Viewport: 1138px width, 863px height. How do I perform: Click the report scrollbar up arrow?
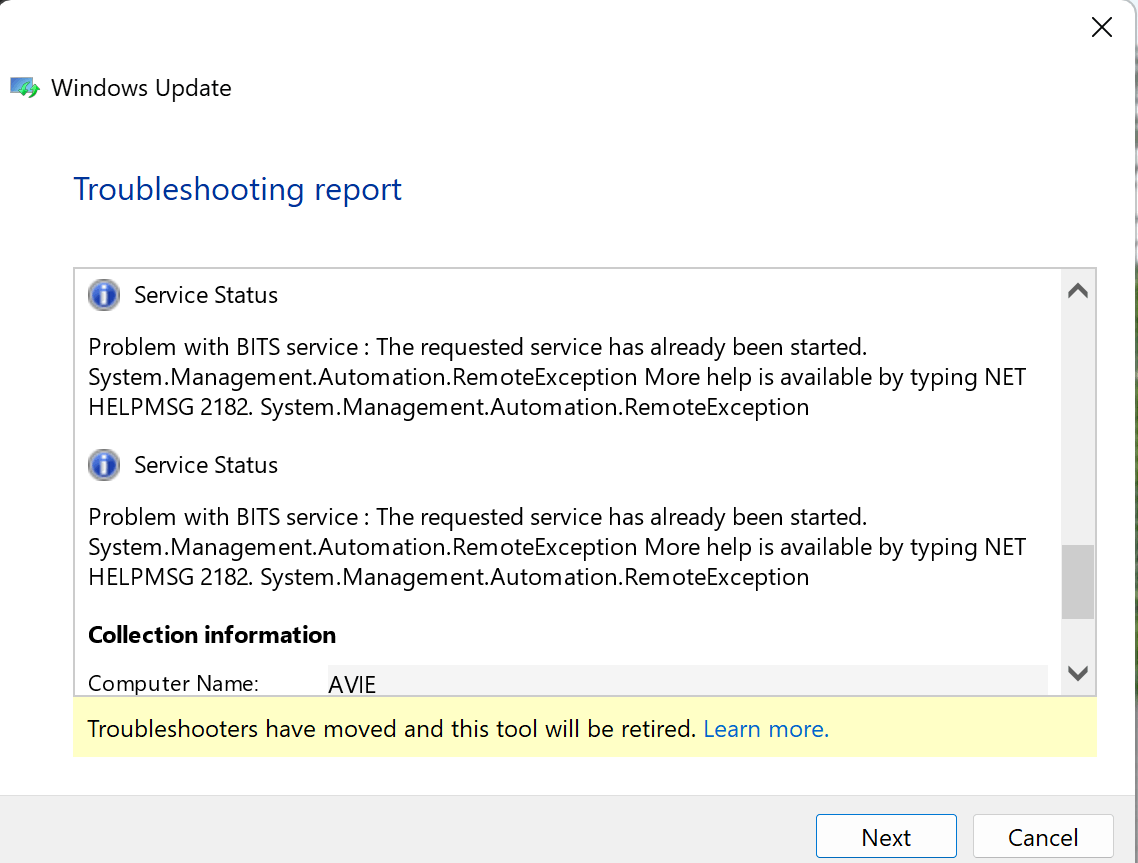point(1078,291)
